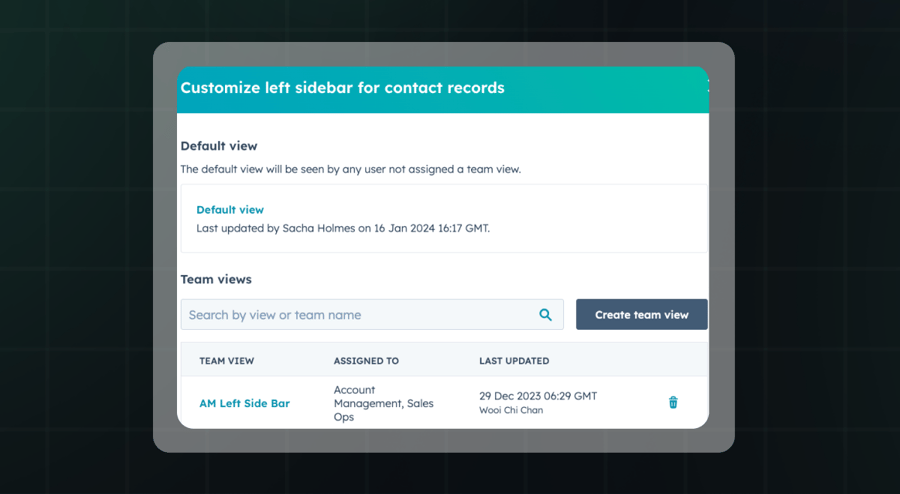900x494 pixels.
Task: Click the default view description sentence
Action: (350, 170)
